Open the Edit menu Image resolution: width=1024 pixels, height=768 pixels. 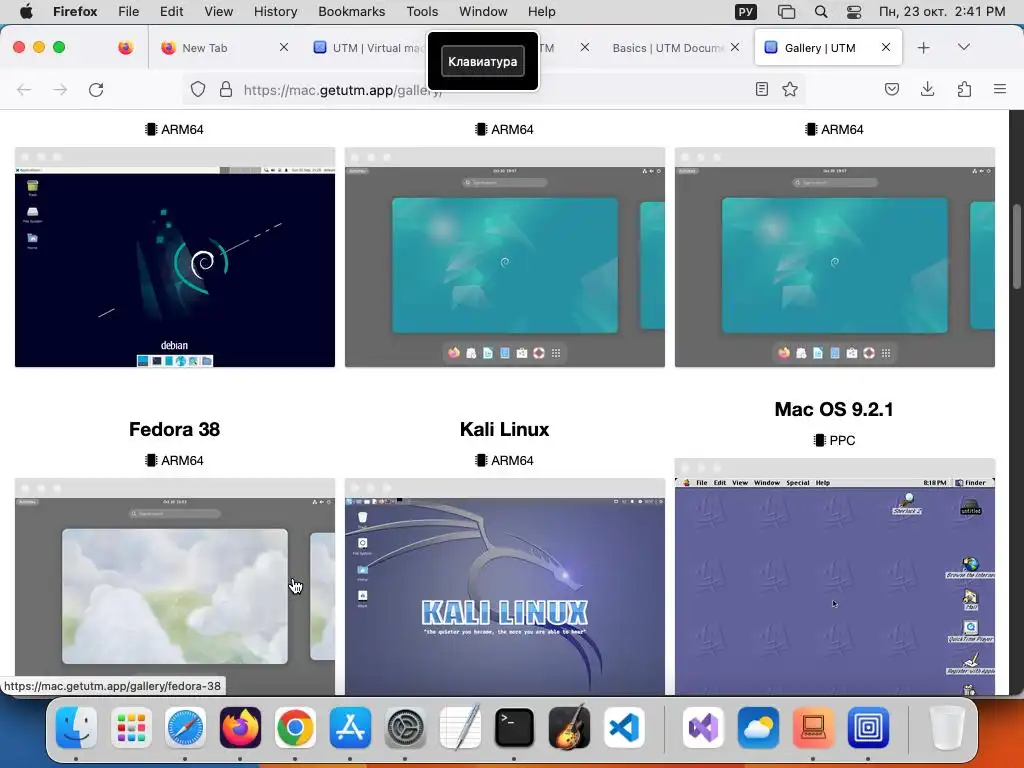[171, 11]
